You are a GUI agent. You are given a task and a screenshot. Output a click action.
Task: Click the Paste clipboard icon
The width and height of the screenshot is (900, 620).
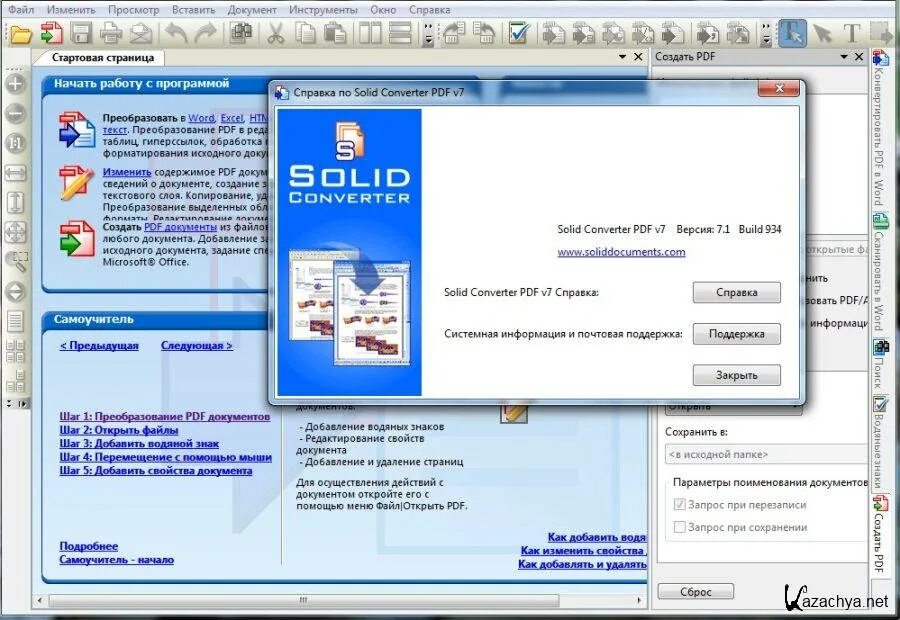pyautogui.click(x=335, y=33)
